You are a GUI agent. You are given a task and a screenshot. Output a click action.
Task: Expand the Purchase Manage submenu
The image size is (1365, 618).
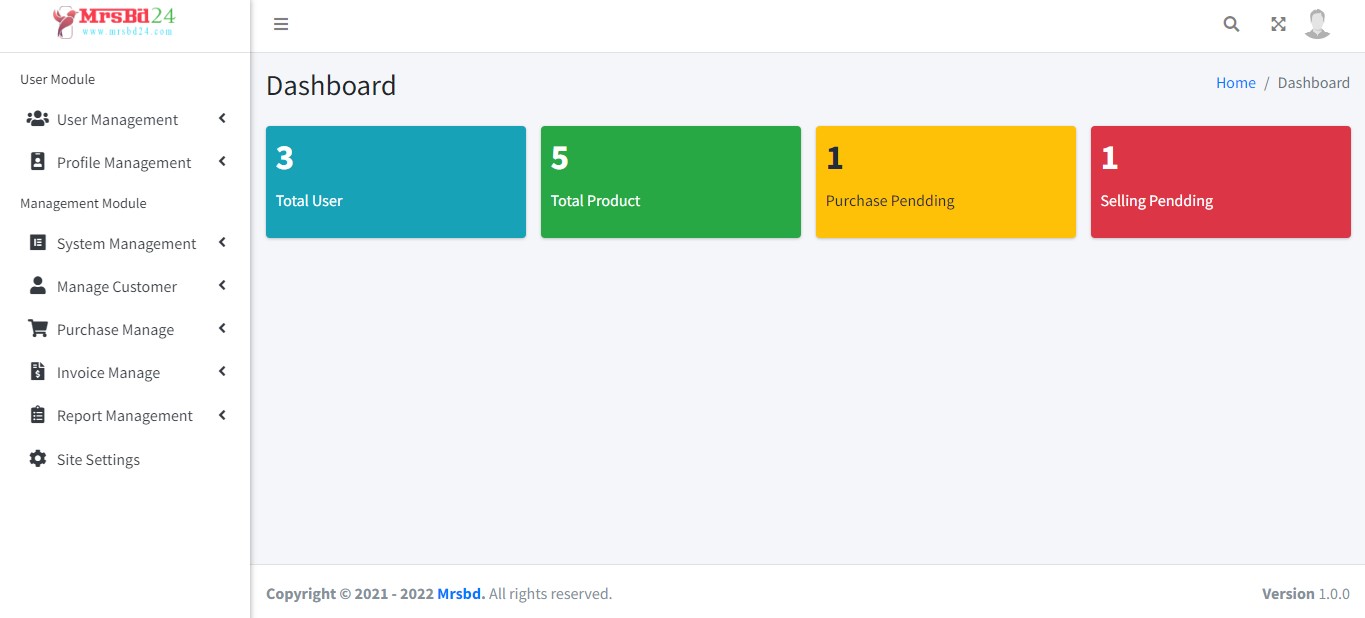(221, 328)
